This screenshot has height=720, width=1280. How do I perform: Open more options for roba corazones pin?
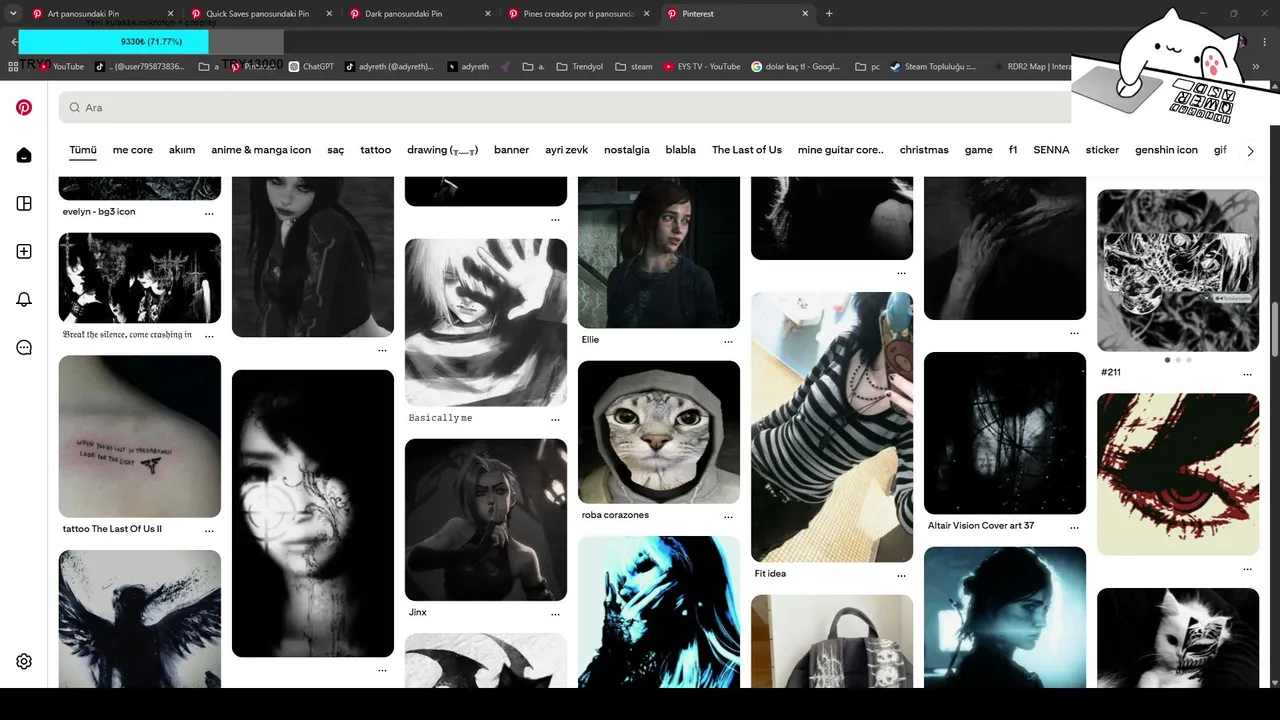click(x=728, y=516)
